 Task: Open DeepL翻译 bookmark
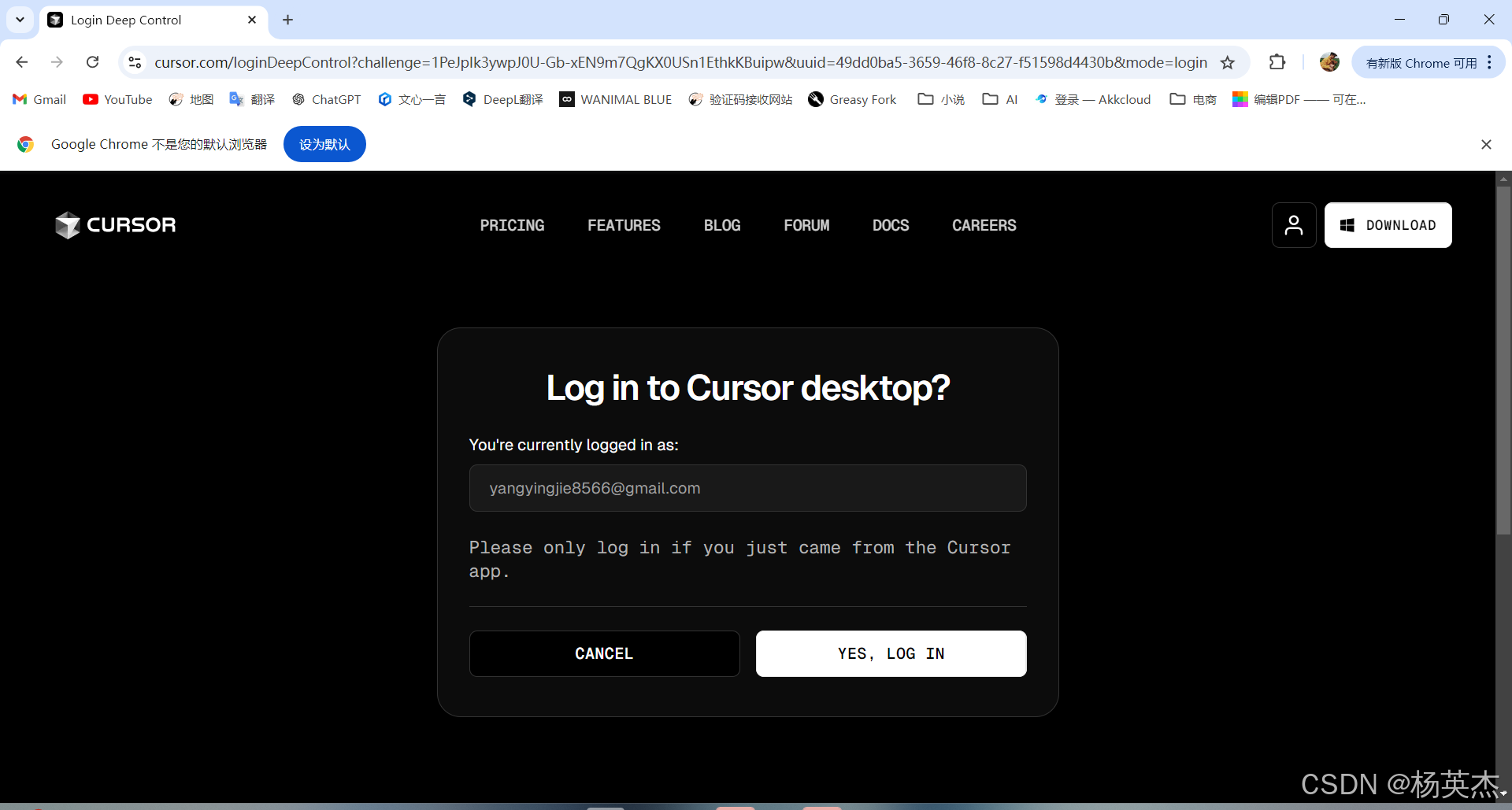[x=503, y=99]
